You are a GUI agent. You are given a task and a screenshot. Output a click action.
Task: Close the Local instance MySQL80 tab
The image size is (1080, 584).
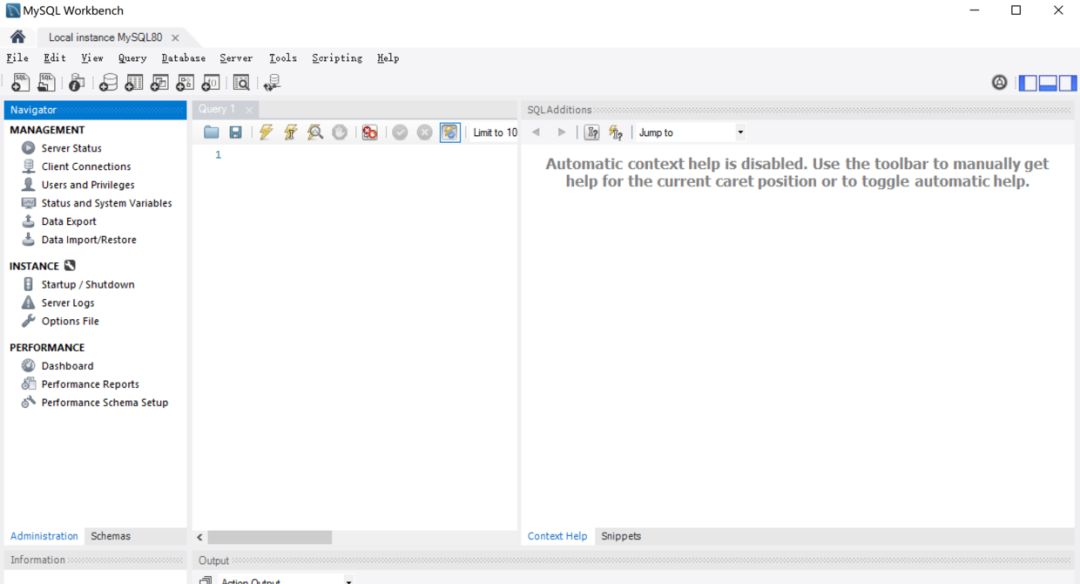175,38
